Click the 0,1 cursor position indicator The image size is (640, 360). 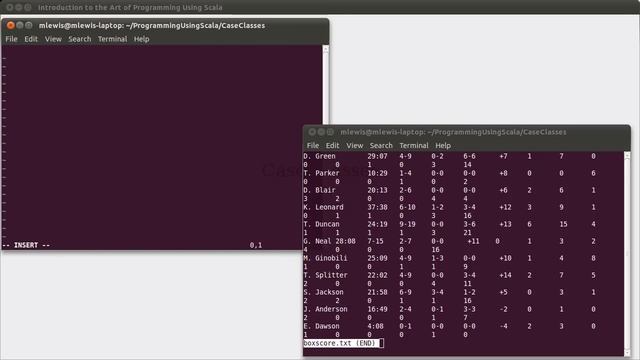pos(256,245)
